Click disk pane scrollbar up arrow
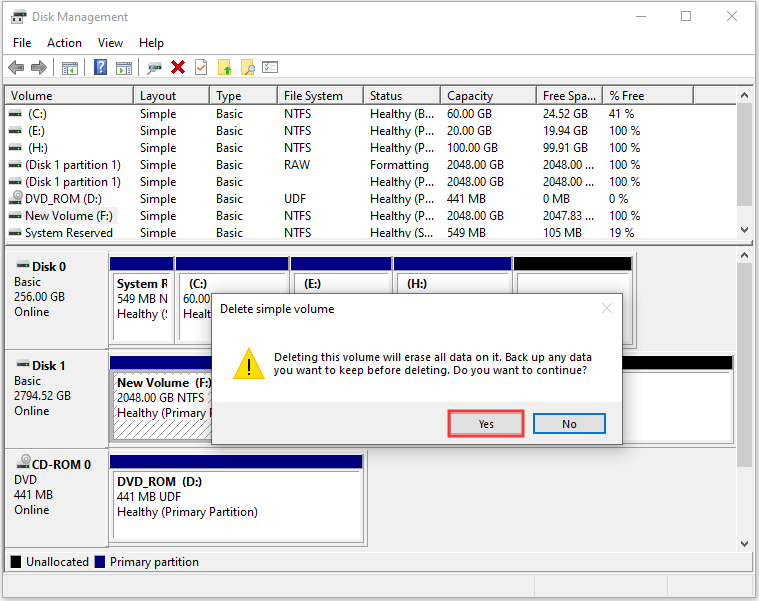 (x=744, y=255)
